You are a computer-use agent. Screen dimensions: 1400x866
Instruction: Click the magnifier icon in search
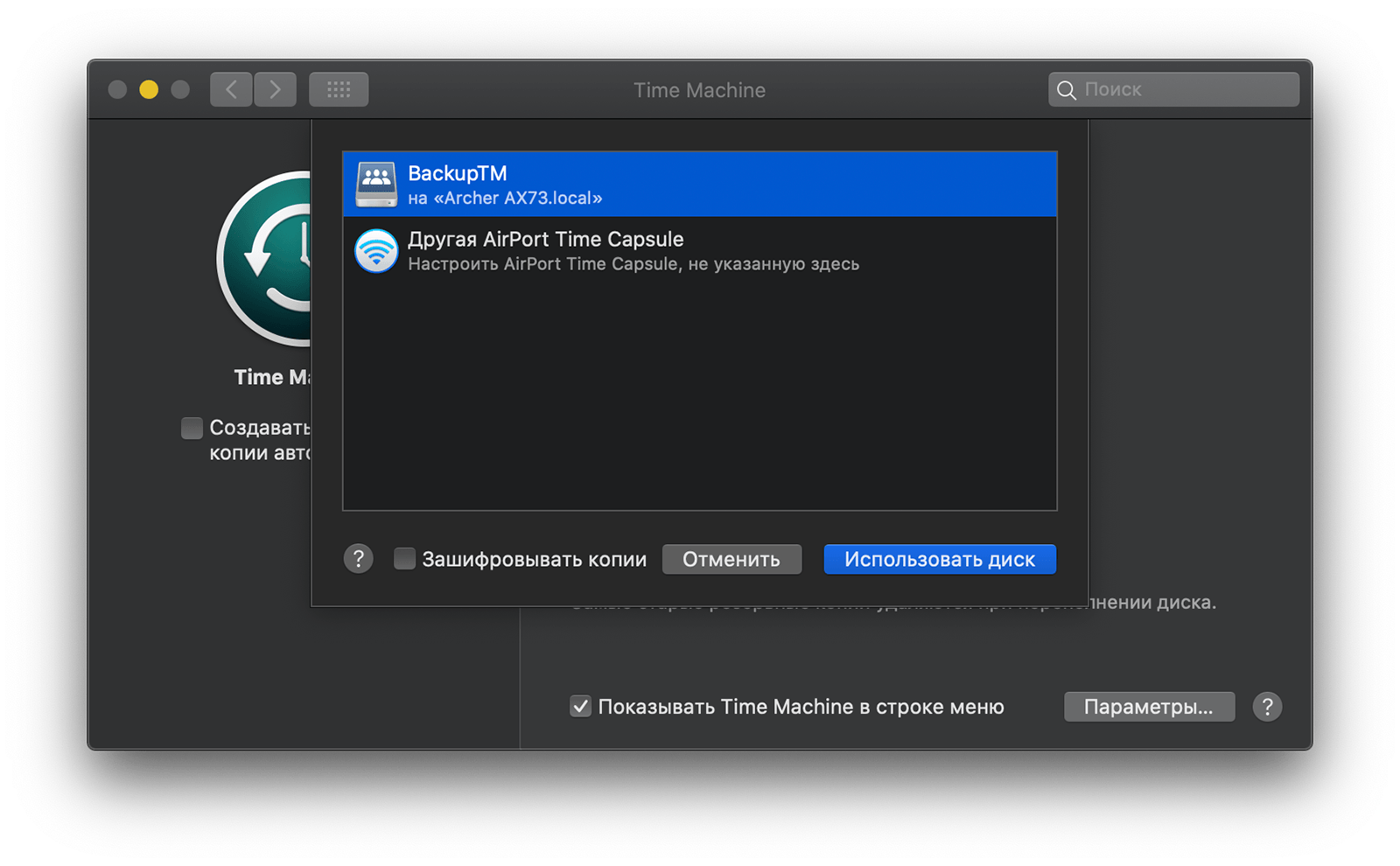1066,90
